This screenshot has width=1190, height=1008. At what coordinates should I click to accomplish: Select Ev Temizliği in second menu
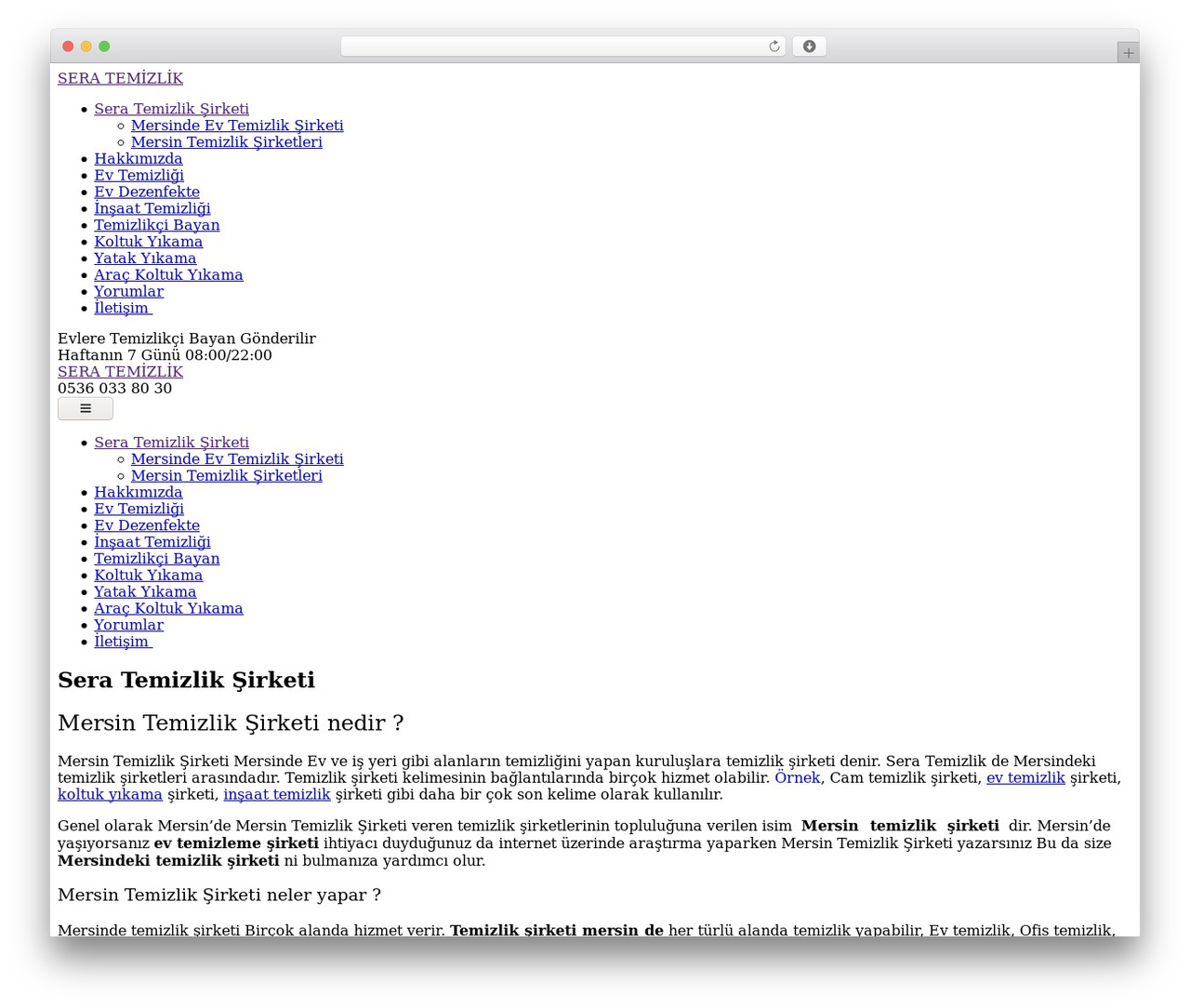tap(139, 510)
